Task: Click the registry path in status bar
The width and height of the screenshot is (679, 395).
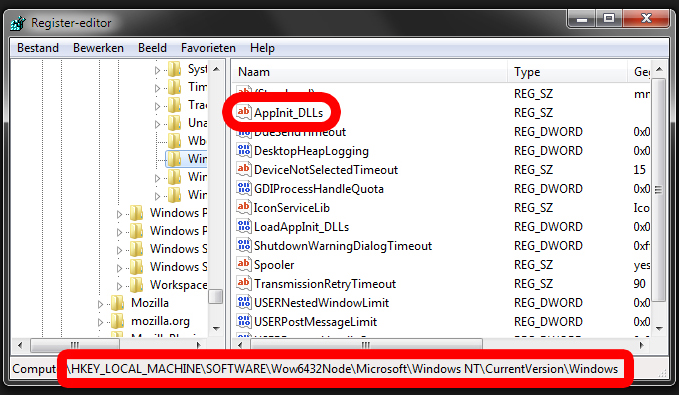Action: coord(344,369)
